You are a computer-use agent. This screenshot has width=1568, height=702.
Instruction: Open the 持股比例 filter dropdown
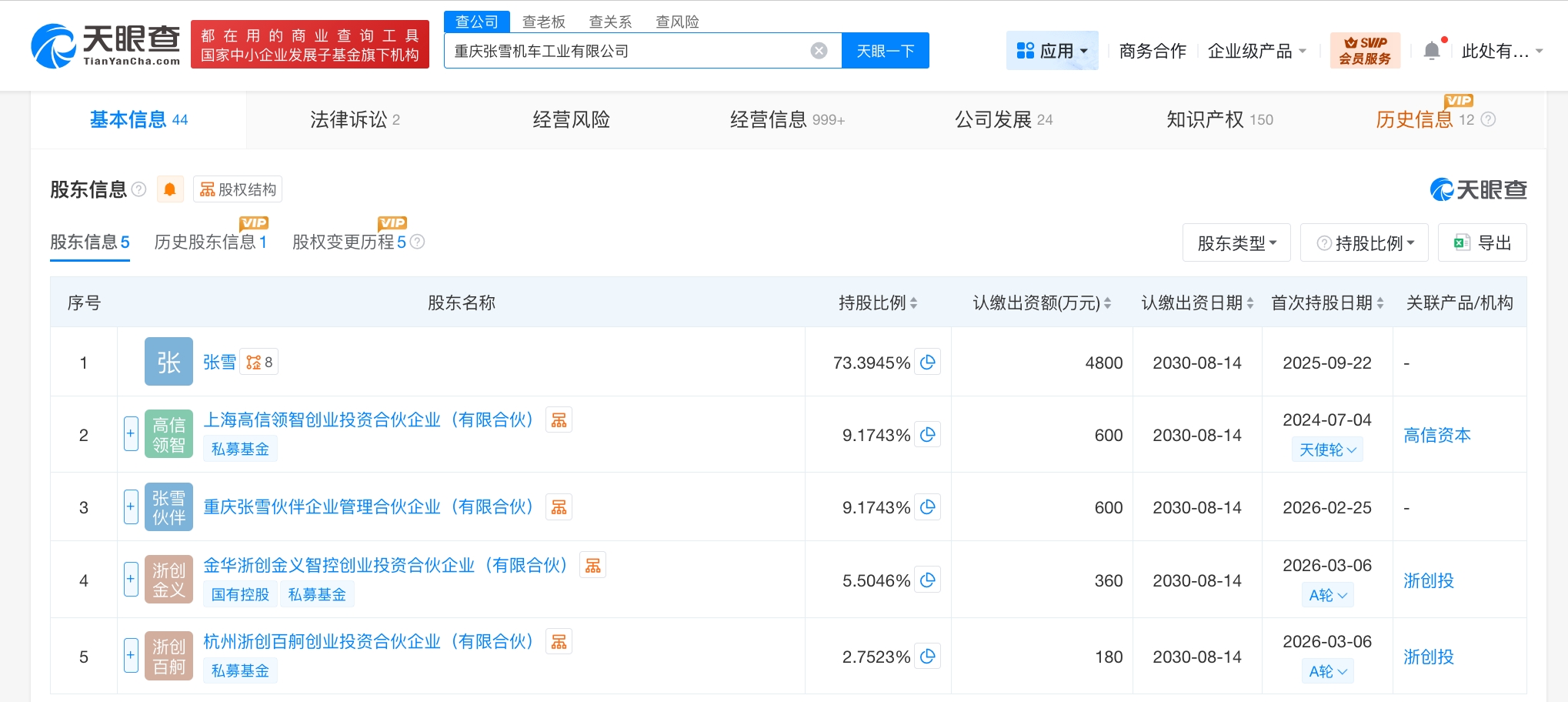(x=1364, y=242)
